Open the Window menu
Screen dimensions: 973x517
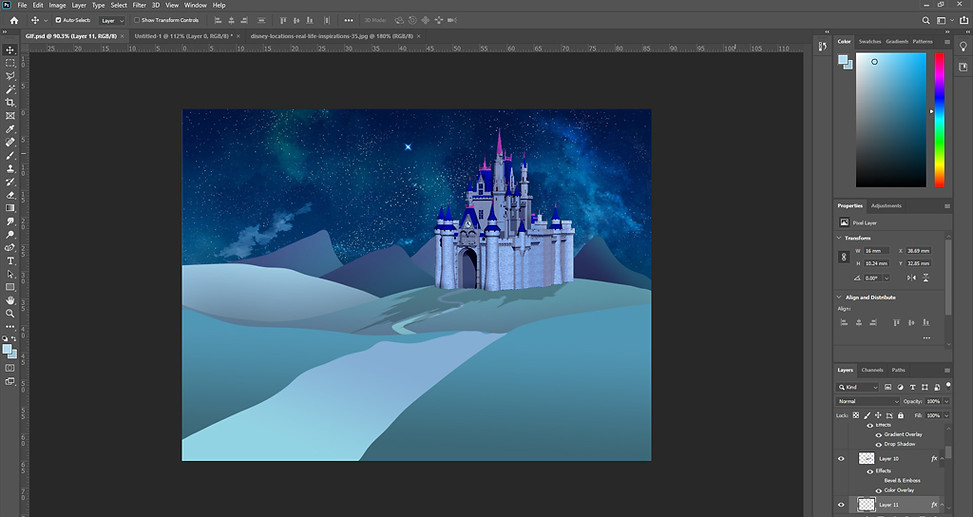pos(195,5)
